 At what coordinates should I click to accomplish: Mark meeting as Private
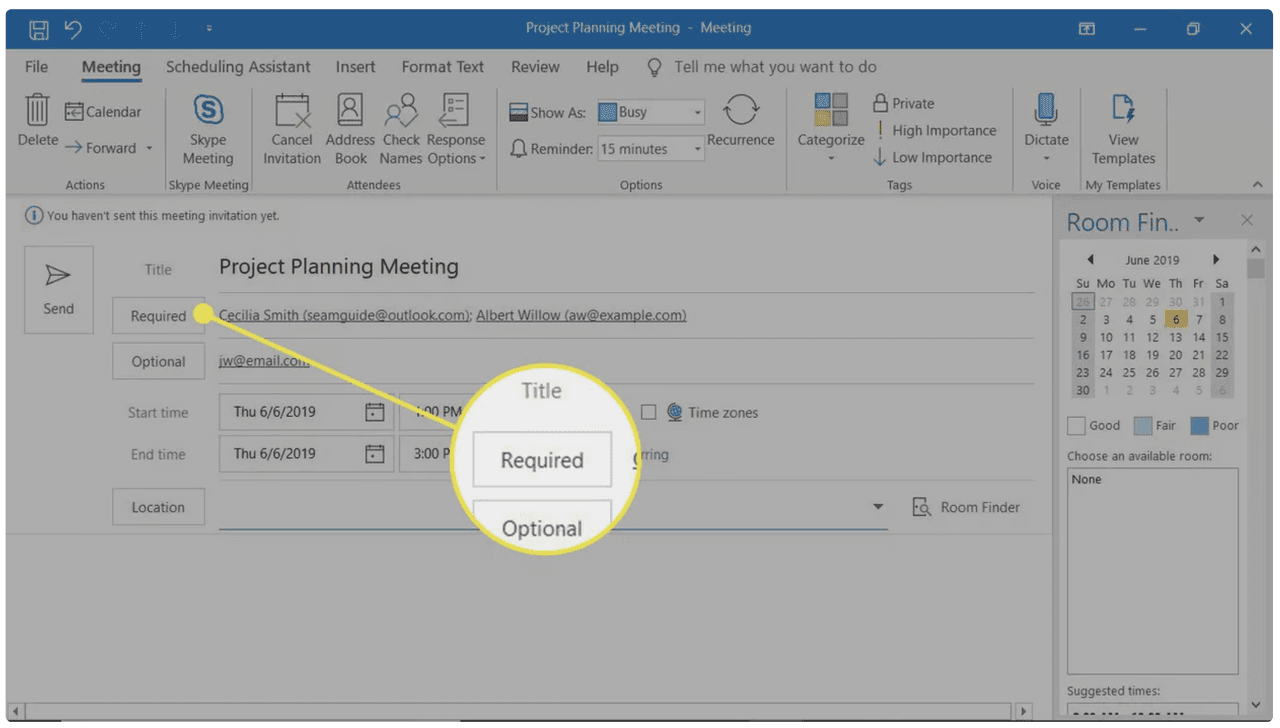pyautogui.click(x=903, y=103)
